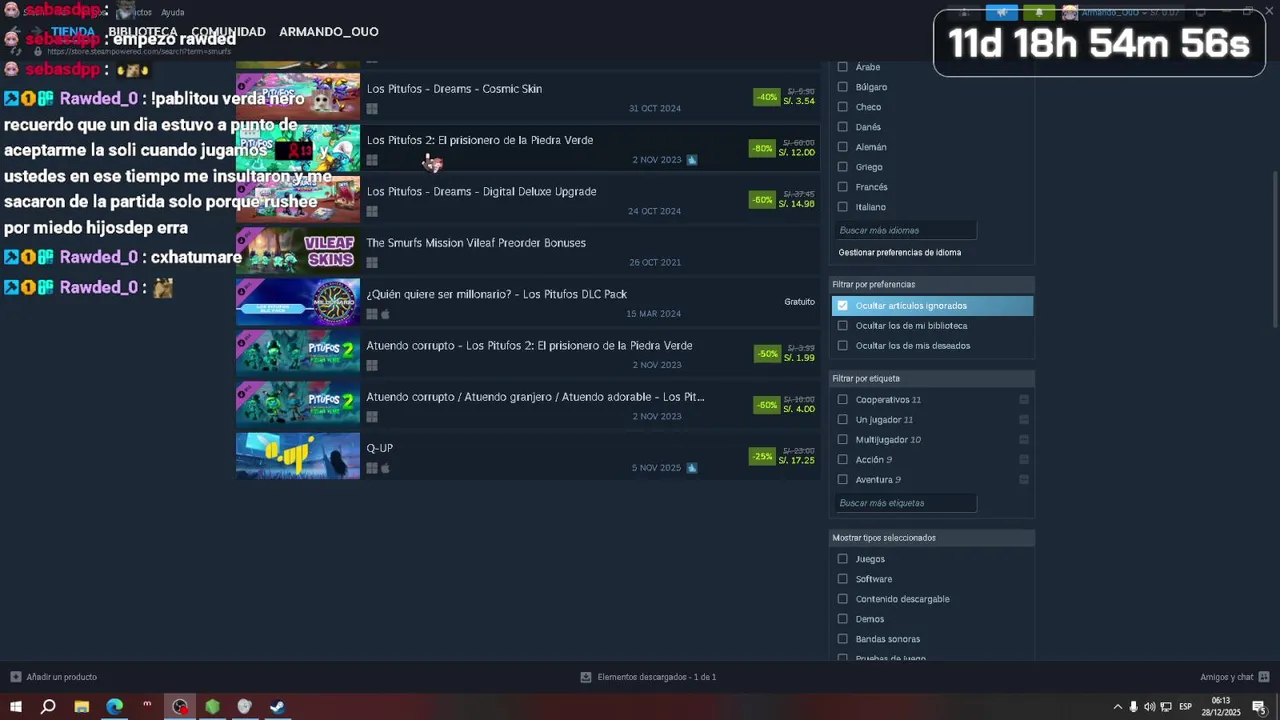Image resolution: width=1280 pixels, height=720 pixels.
Task: Click the plus icon for Añadir un producto
Action: point(15,677)
